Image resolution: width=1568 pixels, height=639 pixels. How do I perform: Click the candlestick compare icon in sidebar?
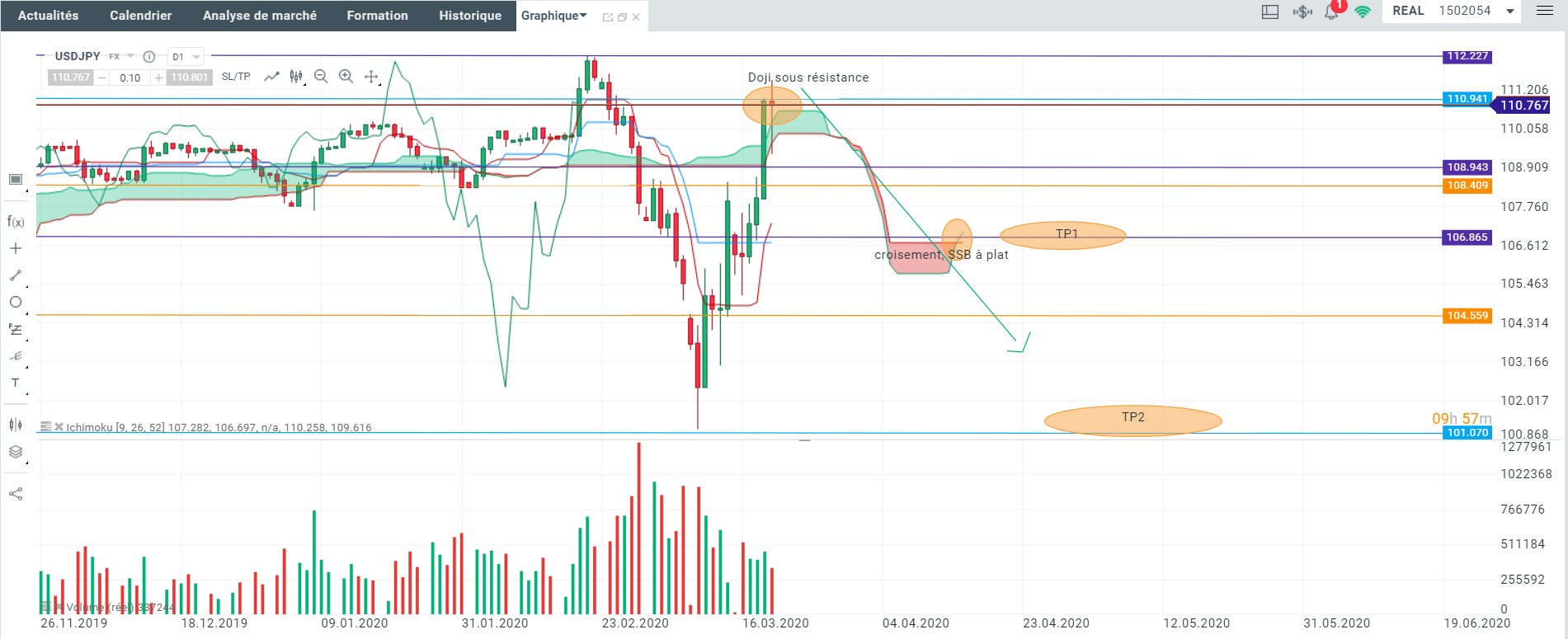coord(16,424)
